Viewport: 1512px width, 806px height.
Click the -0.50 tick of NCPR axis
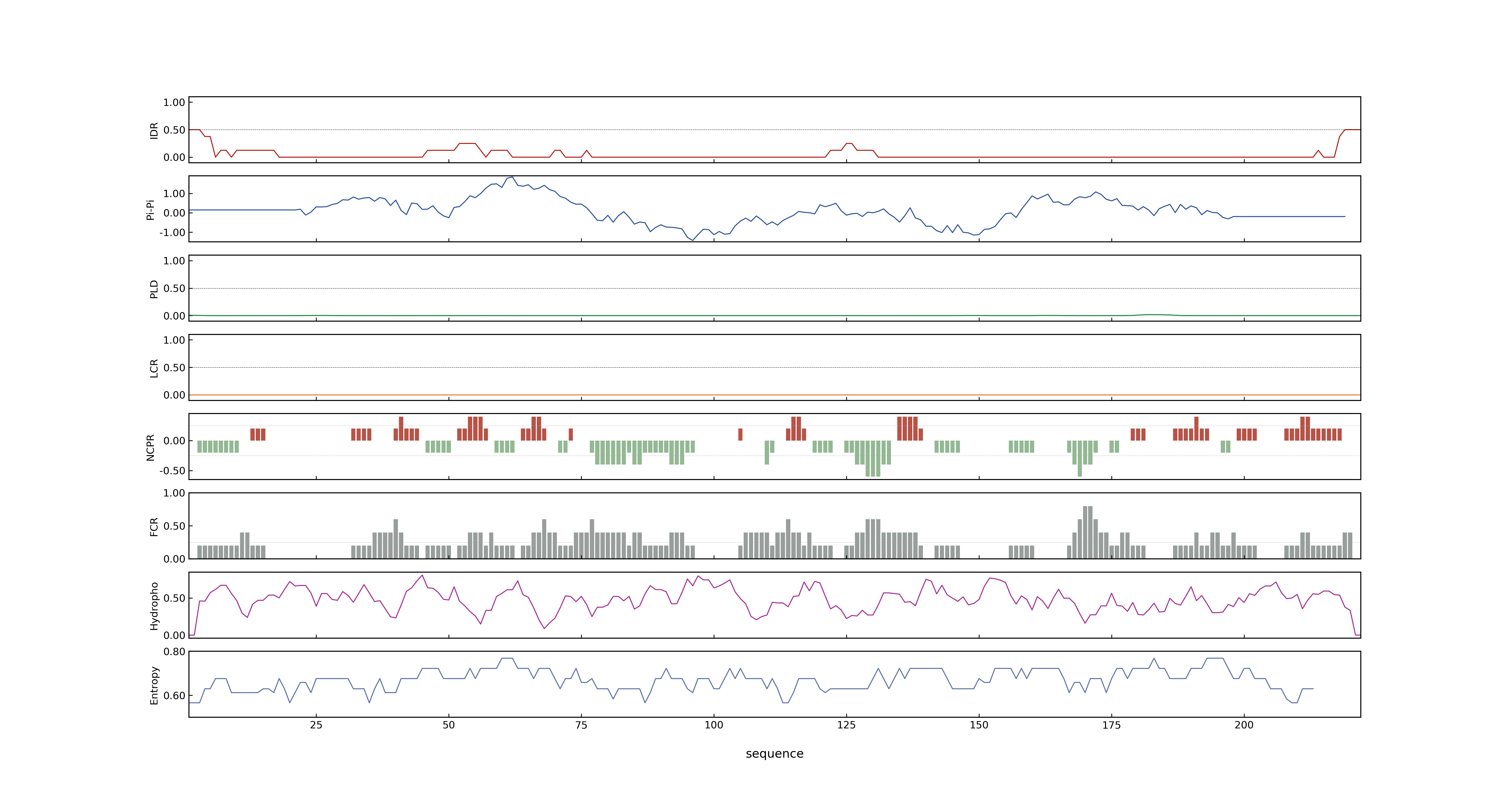click(x=172, y=471)
